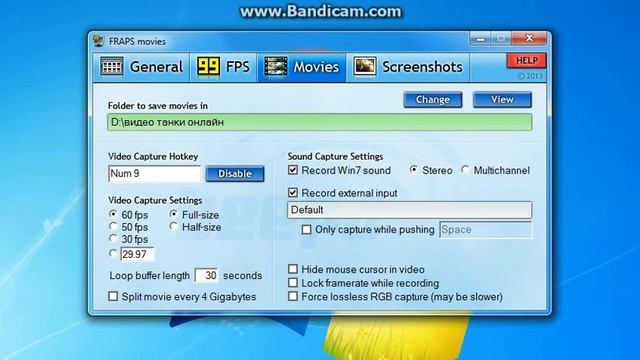Click the Movies filmstrip icon

pos(276,66)
